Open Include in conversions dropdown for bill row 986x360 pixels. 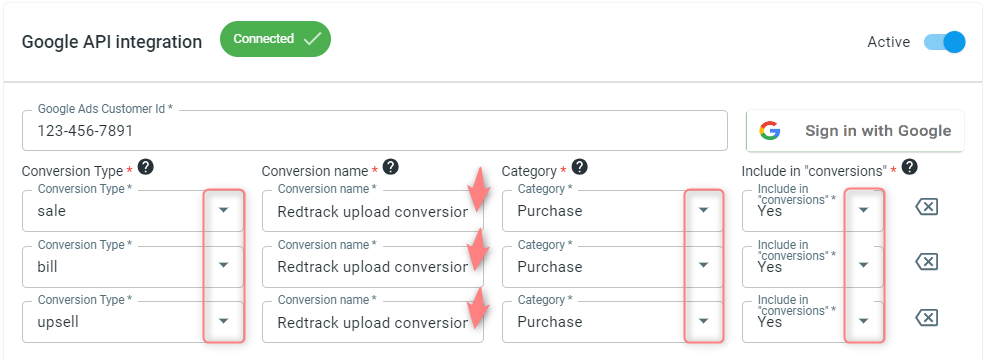click(863, 266)
